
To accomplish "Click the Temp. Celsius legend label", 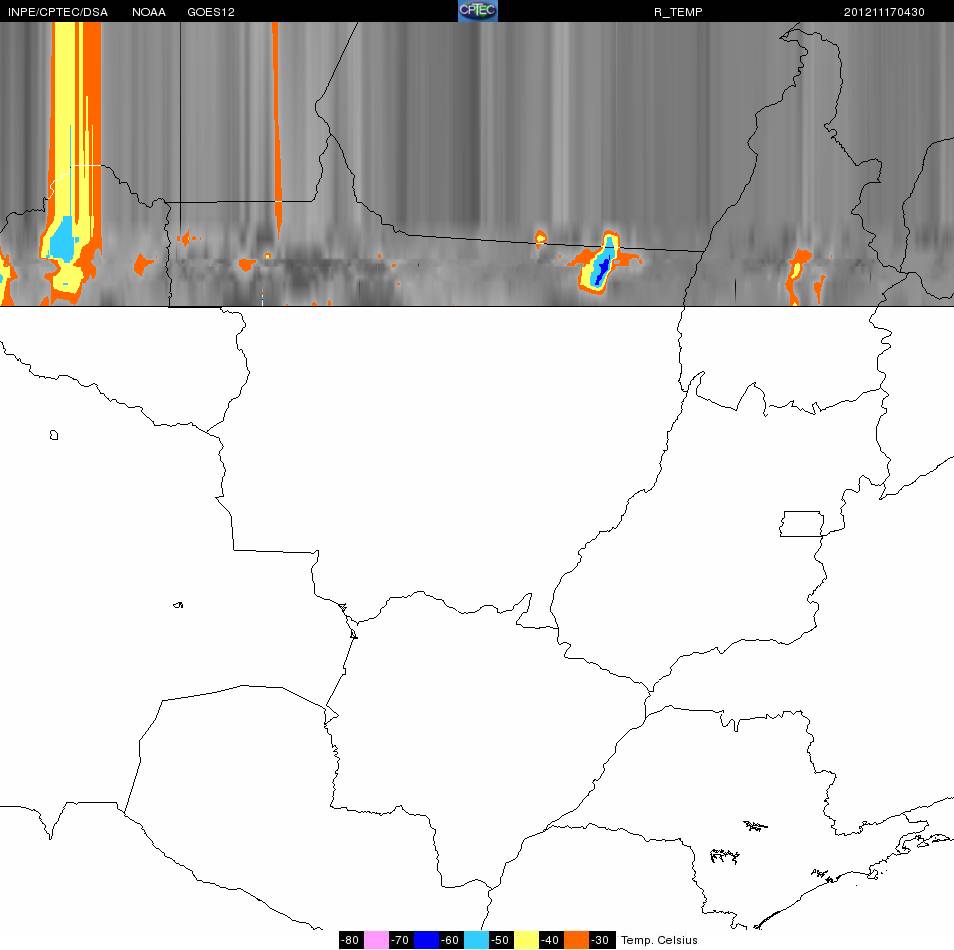I will (x=659, y=940).
